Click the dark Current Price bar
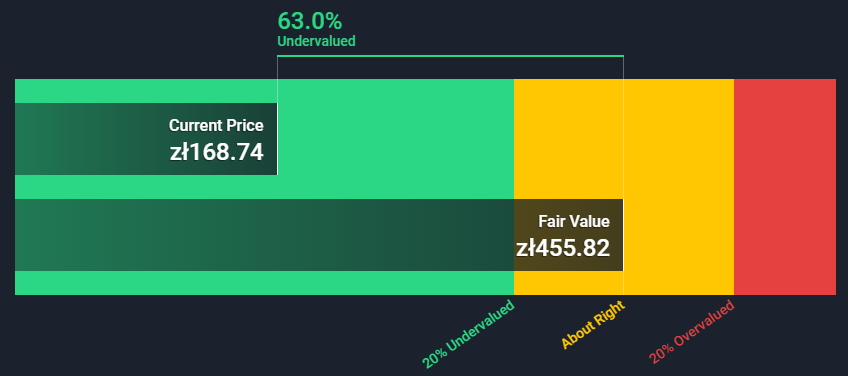Viewport: 848px width, 376px height. 146,139
